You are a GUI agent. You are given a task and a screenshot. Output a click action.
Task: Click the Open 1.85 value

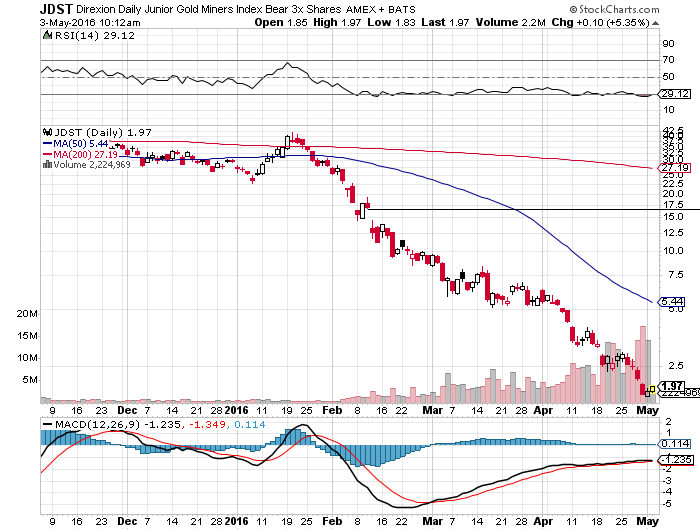point(281,22)
